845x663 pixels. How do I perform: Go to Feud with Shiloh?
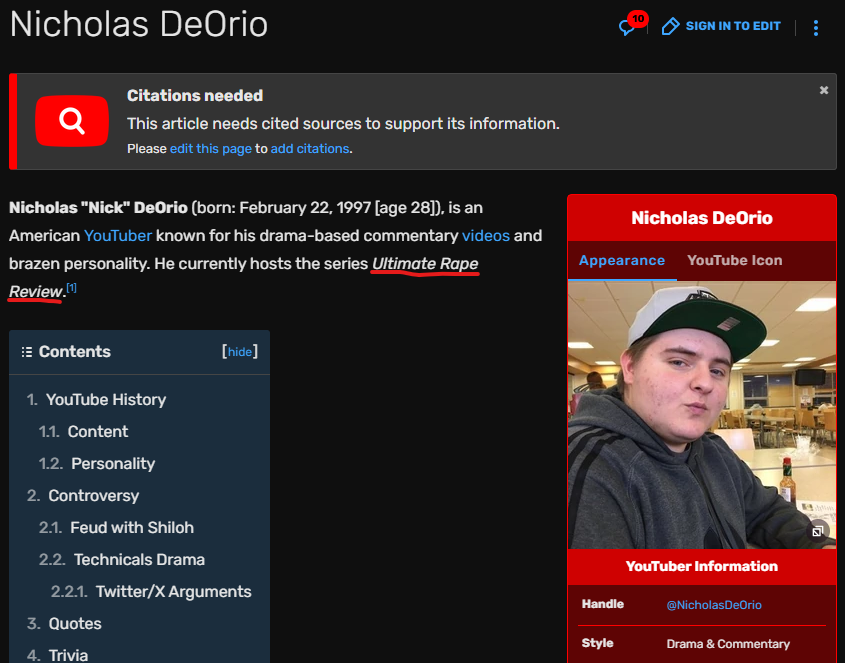click(131, 527)
